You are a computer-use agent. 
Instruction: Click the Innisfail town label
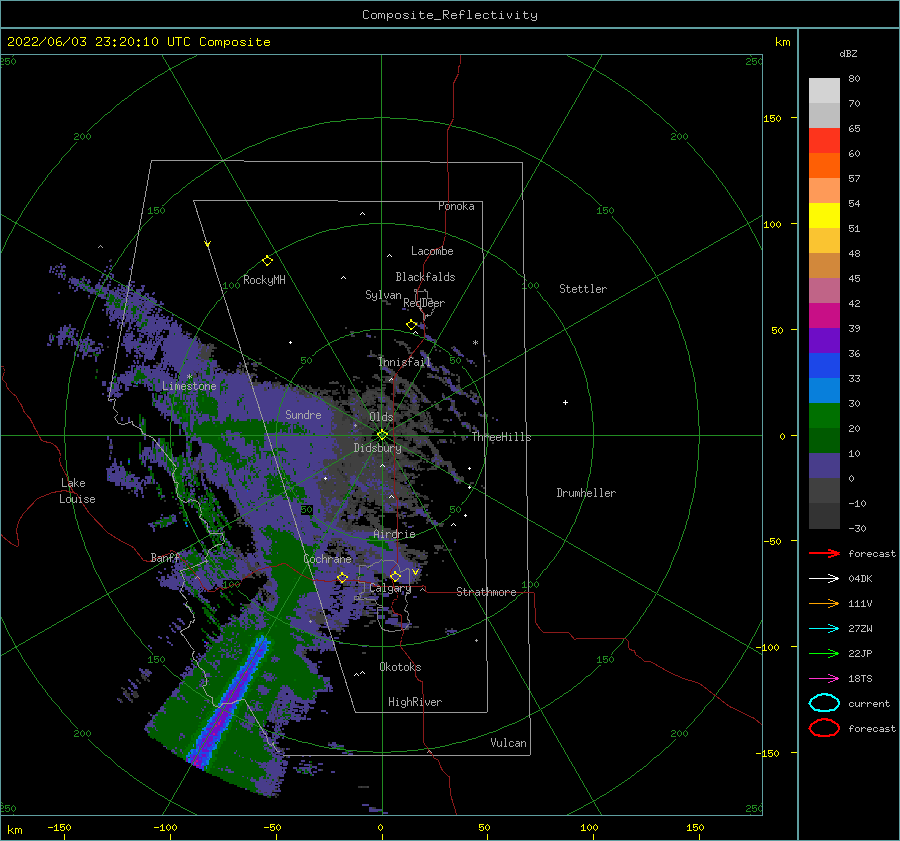[404, 362]
